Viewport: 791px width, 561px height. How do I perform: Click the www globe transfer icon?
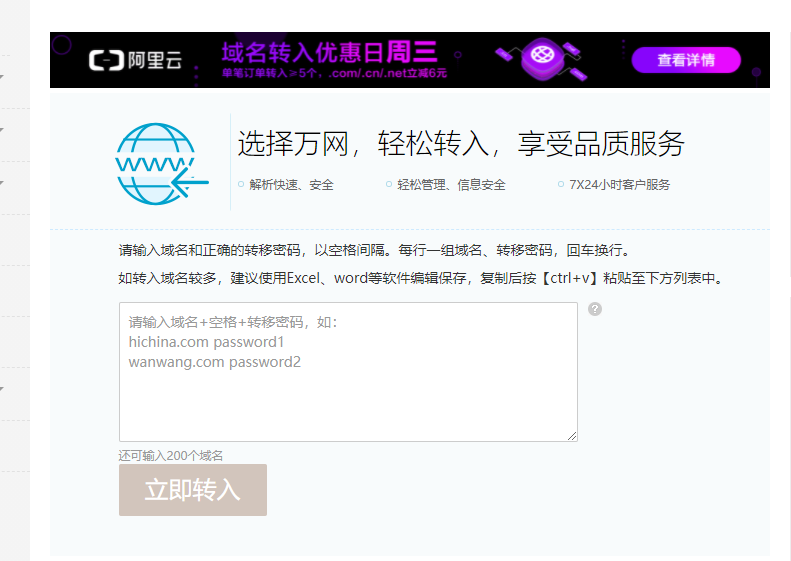[x=162, y=163]
